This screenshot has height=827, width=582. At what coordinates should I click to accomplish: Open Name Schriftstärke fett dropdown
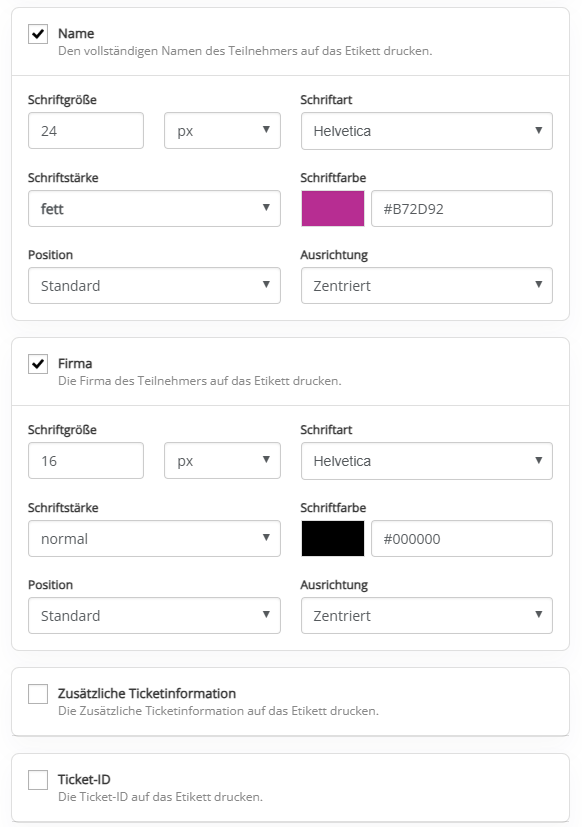point(154,209)
